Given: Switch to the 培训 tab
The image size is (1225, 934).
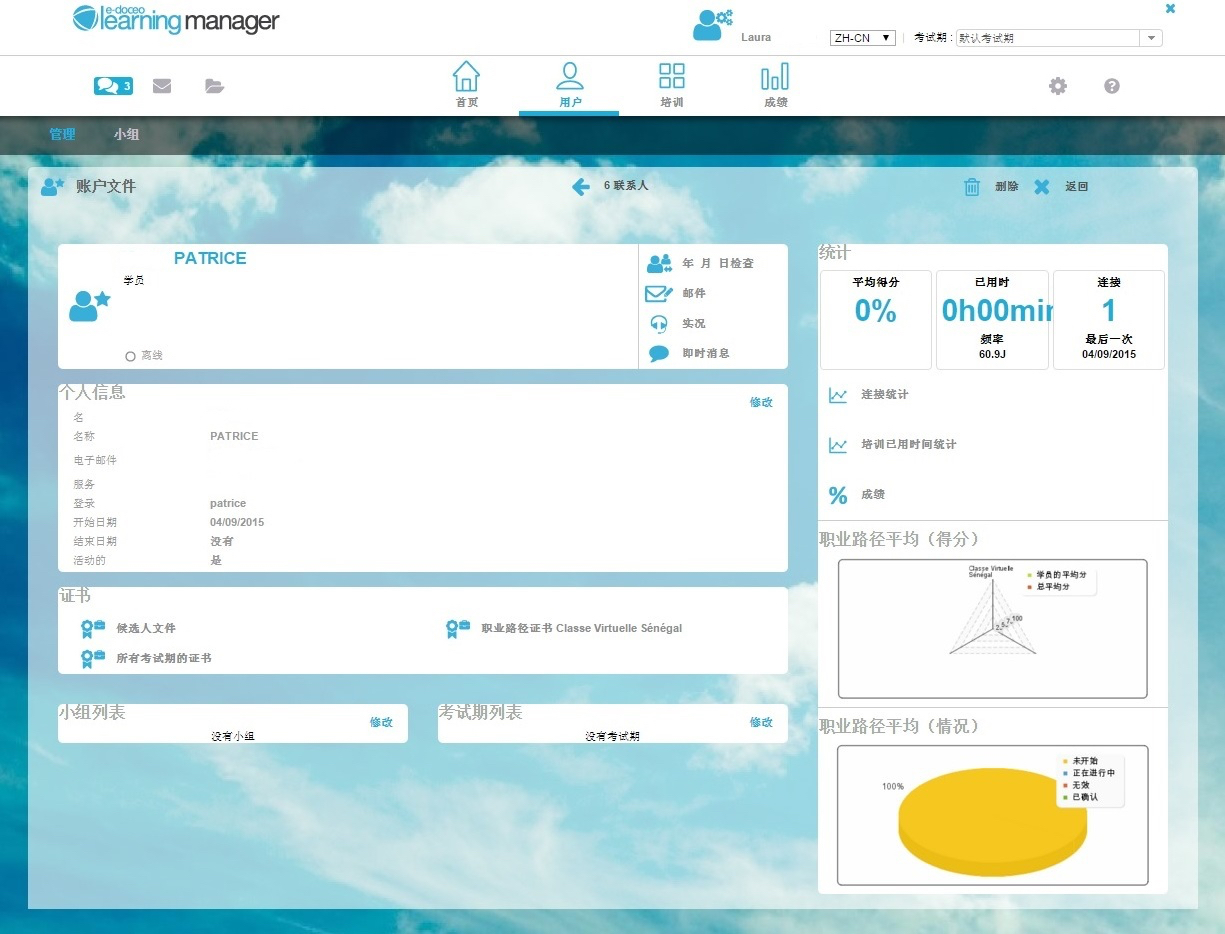Looking at the screenshot, I should pyautogui.click(x=672, y=85).
